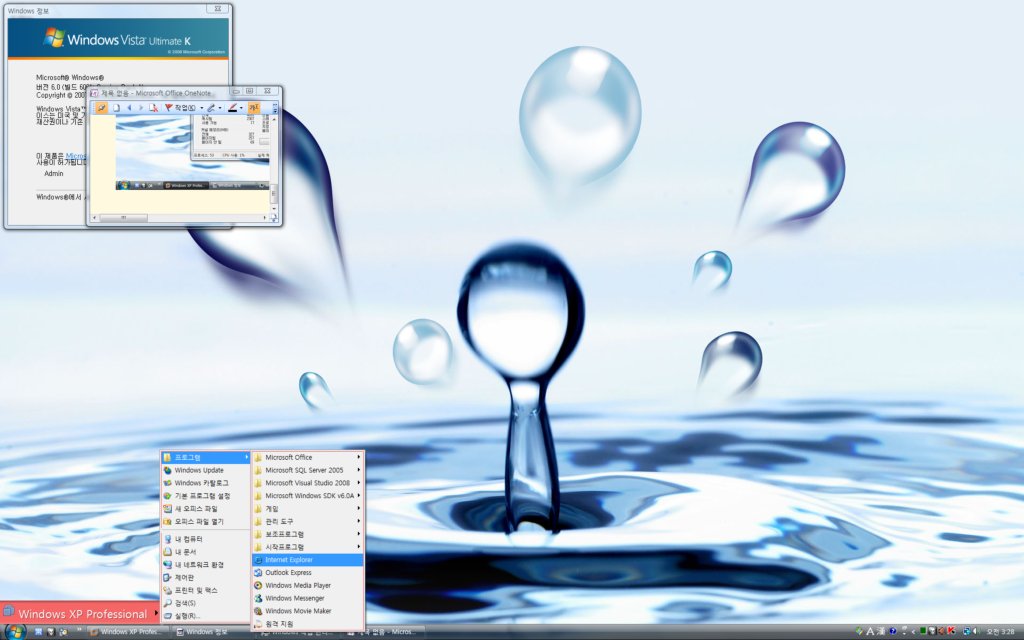This screenshot has width=1024, height=640.
Task: Expand the 시작프로그램 folder submenu
Action: 308,547
